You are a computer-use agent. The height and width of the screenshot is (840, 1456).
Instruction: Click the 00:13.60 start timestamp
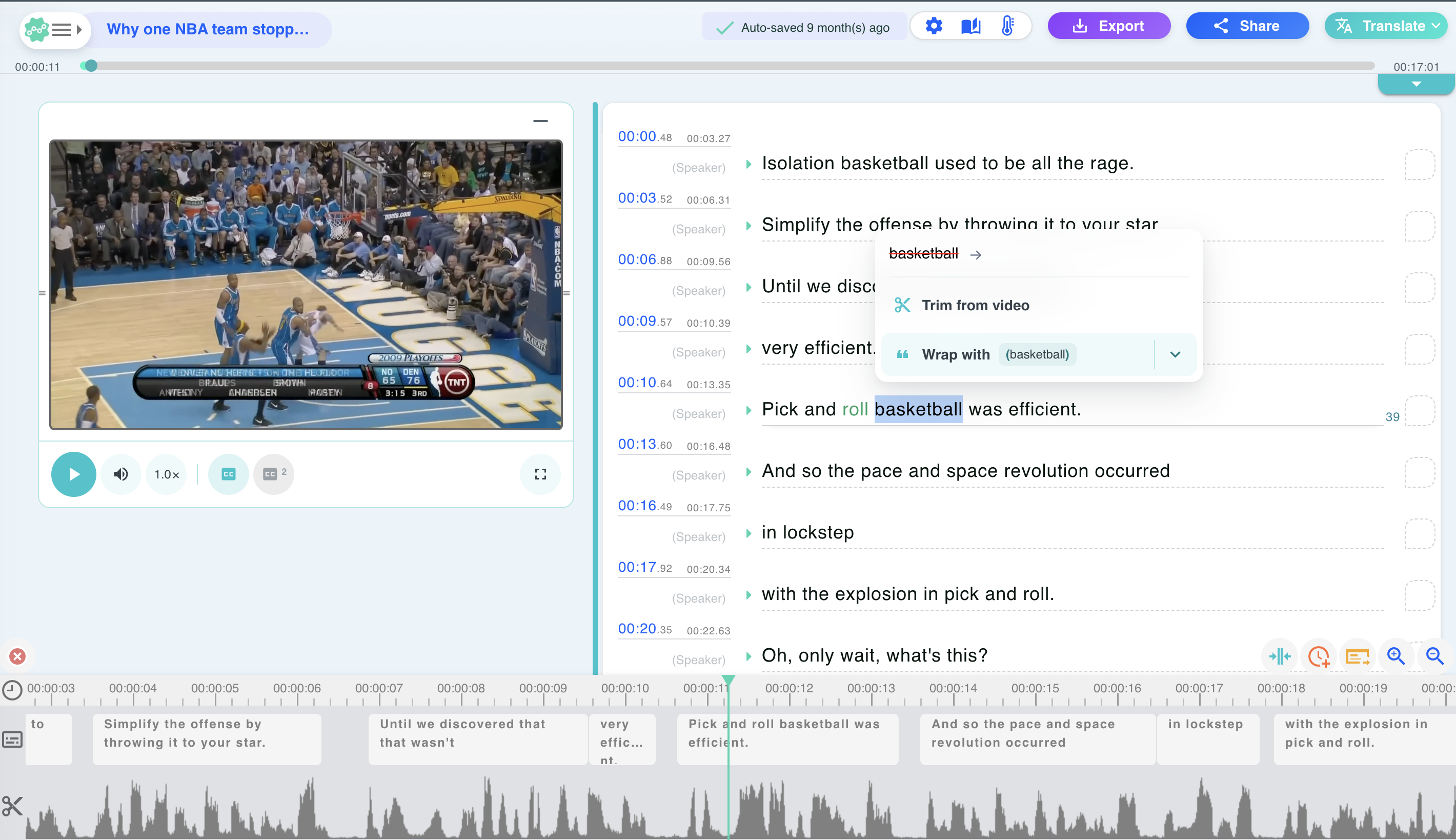644,444
